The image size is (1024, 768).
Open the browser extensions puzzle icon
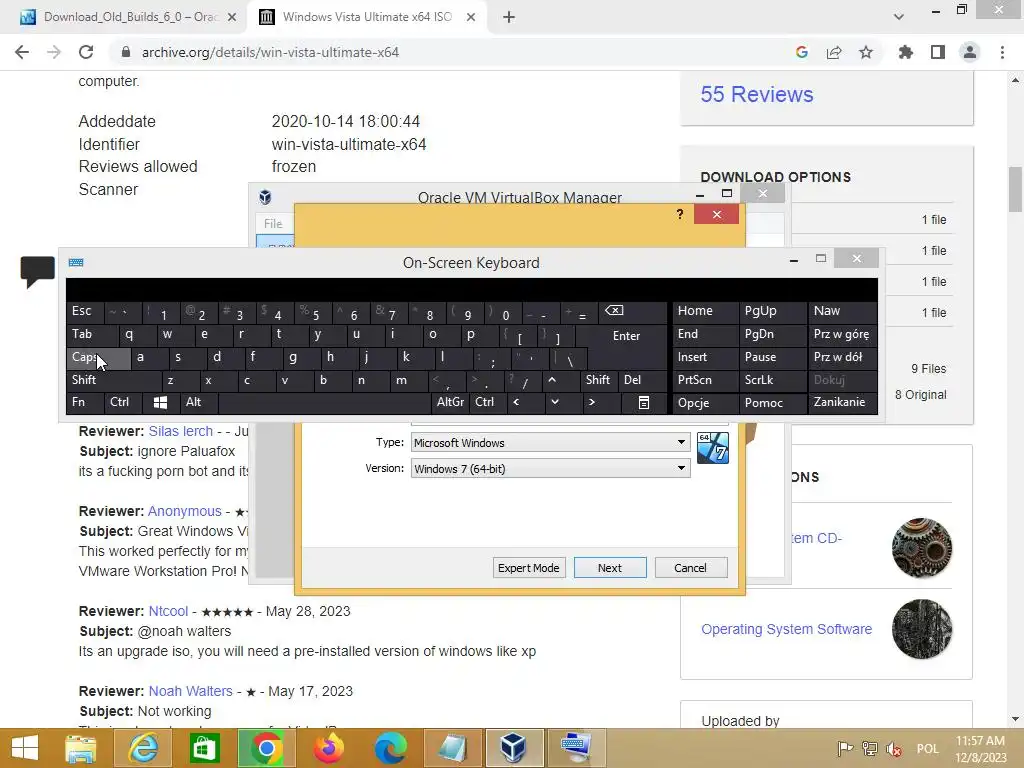tap(905, 52)
